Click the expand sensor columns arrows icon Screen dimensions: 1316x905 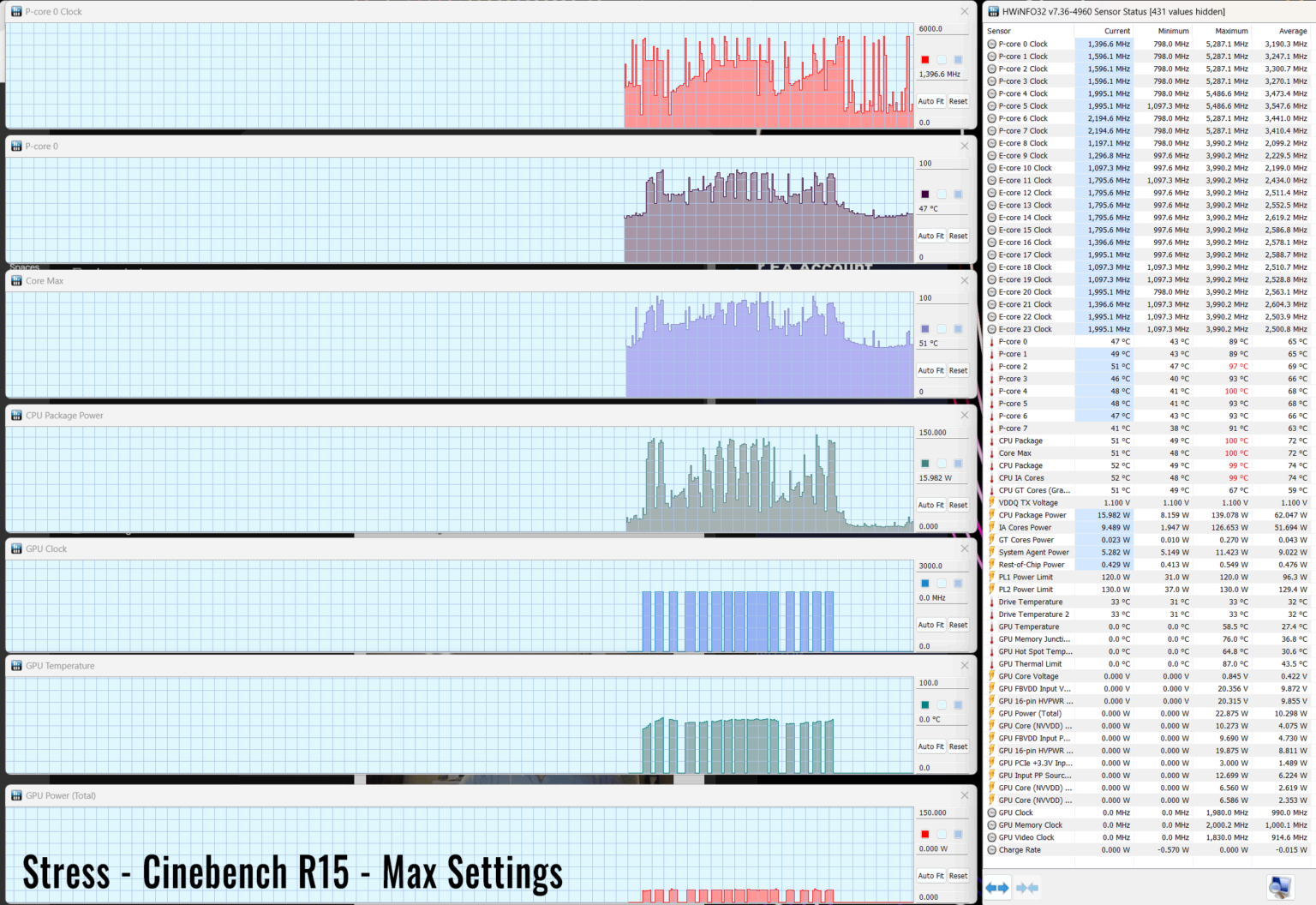(997, 888)
